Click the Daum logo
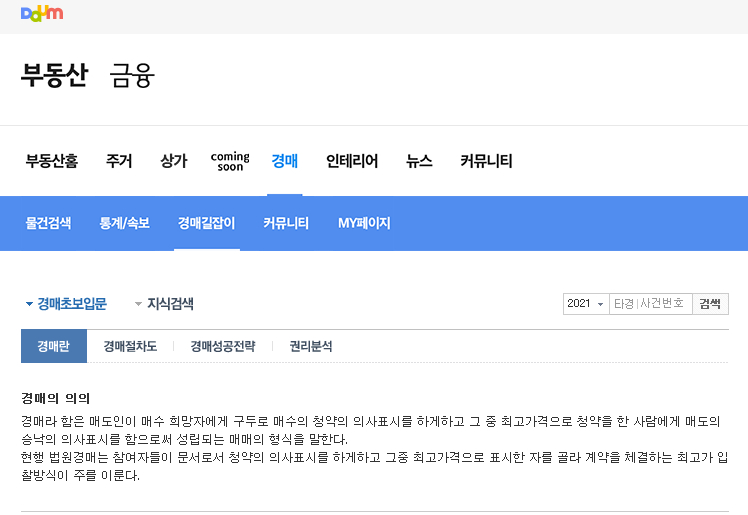The image size is (748, 515). coord(42,13)
